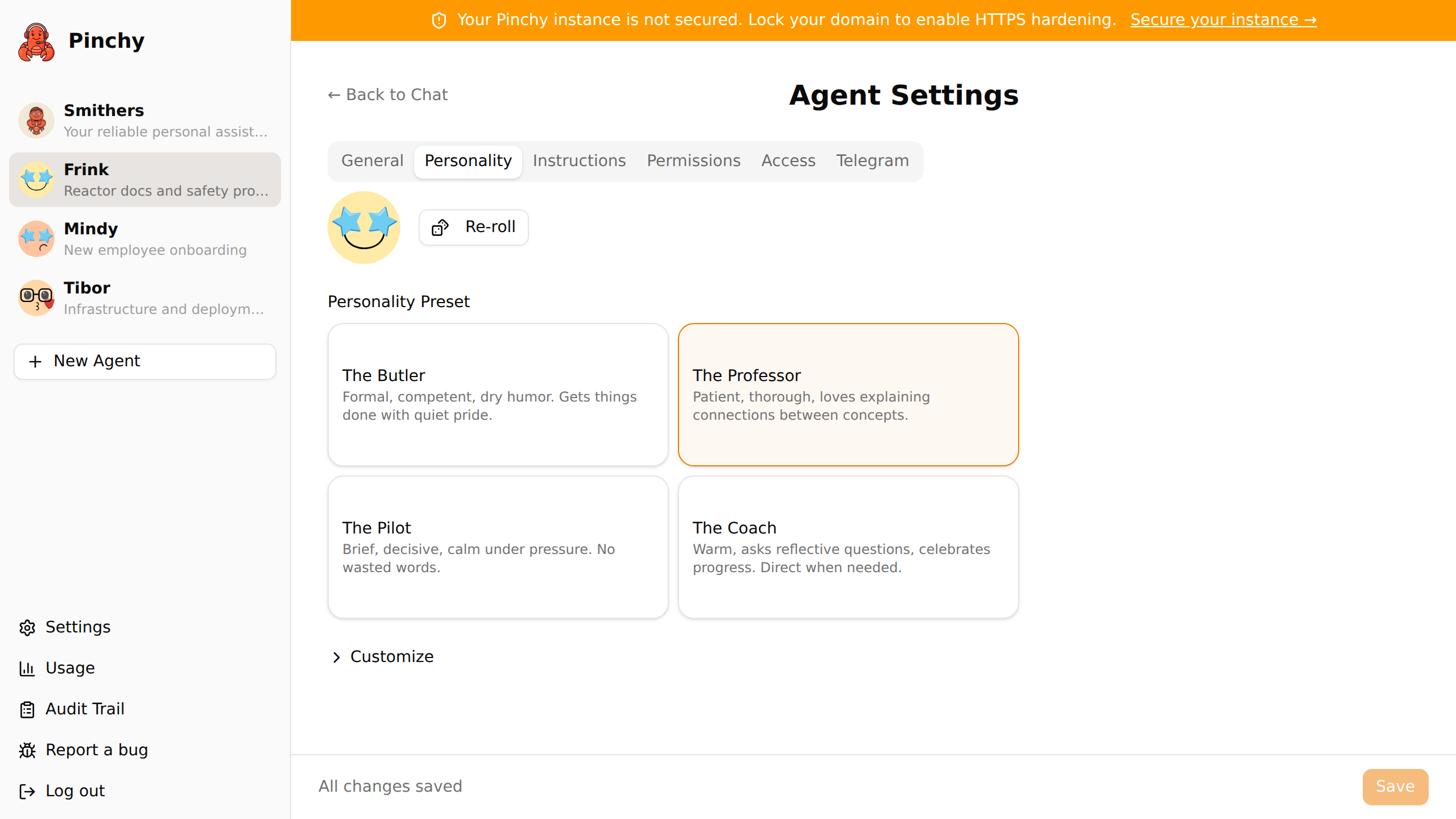1456x819 pixels.
Task: Click the Settings gear icon
Action: click(27, 627)
